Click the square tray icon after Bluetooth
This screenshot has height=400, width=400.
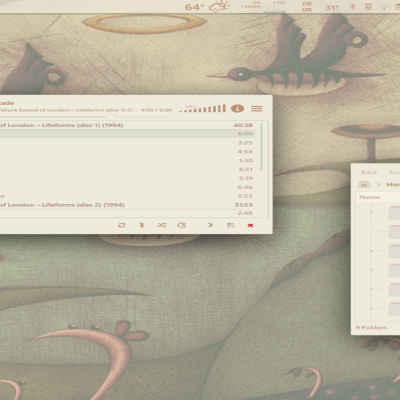click(x=368, y=7)
